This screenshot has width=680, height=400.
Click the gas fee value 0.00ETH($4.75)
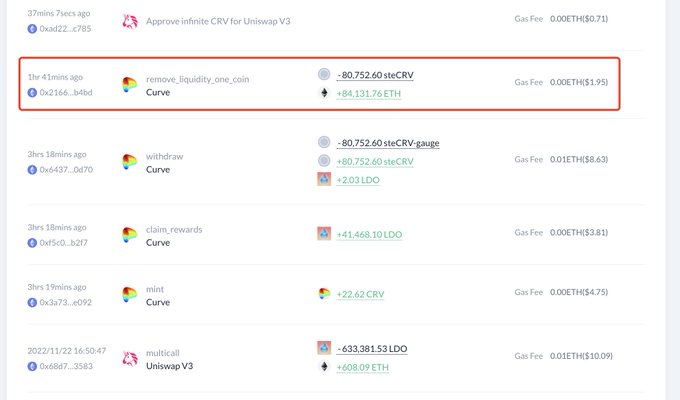click(x=579, y=292)
